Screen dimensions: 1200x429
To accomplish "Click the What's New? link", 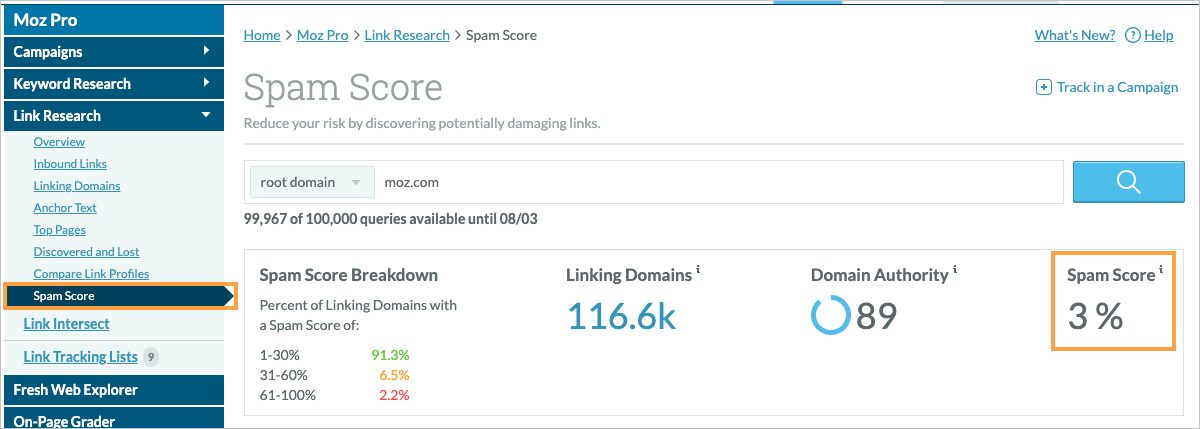I will pos(1074,35).
